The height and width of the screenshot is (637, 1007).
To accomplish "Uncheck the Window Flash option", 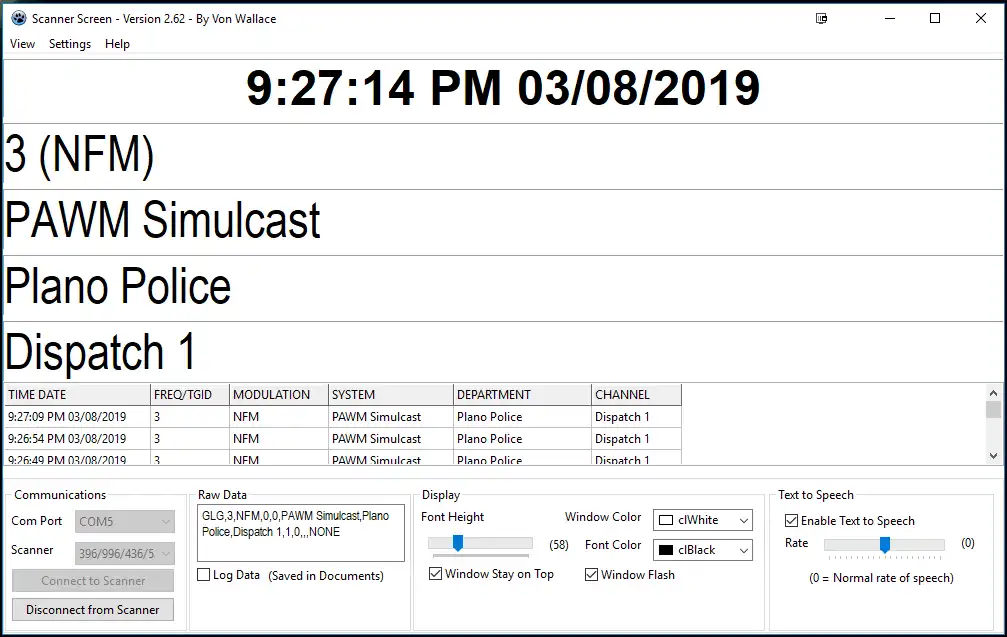I will coord(591,574).
